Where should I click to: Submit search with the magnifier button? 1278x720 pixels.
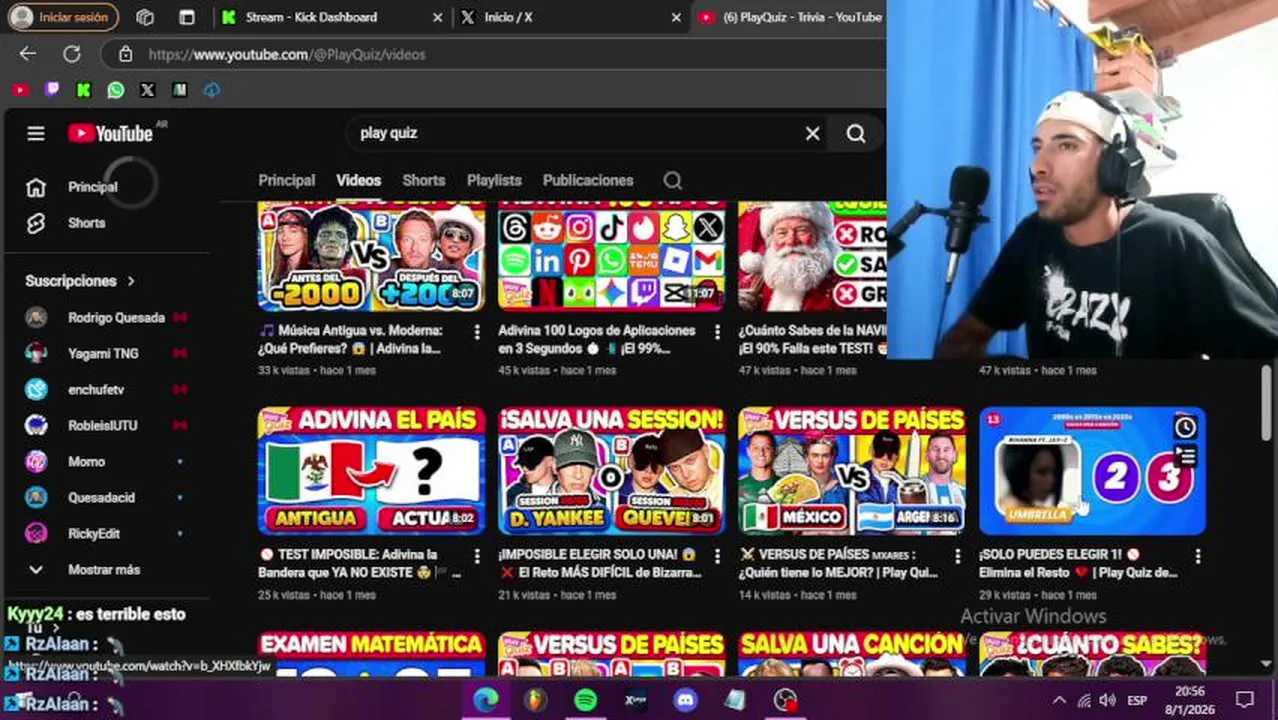coord(856,133)
